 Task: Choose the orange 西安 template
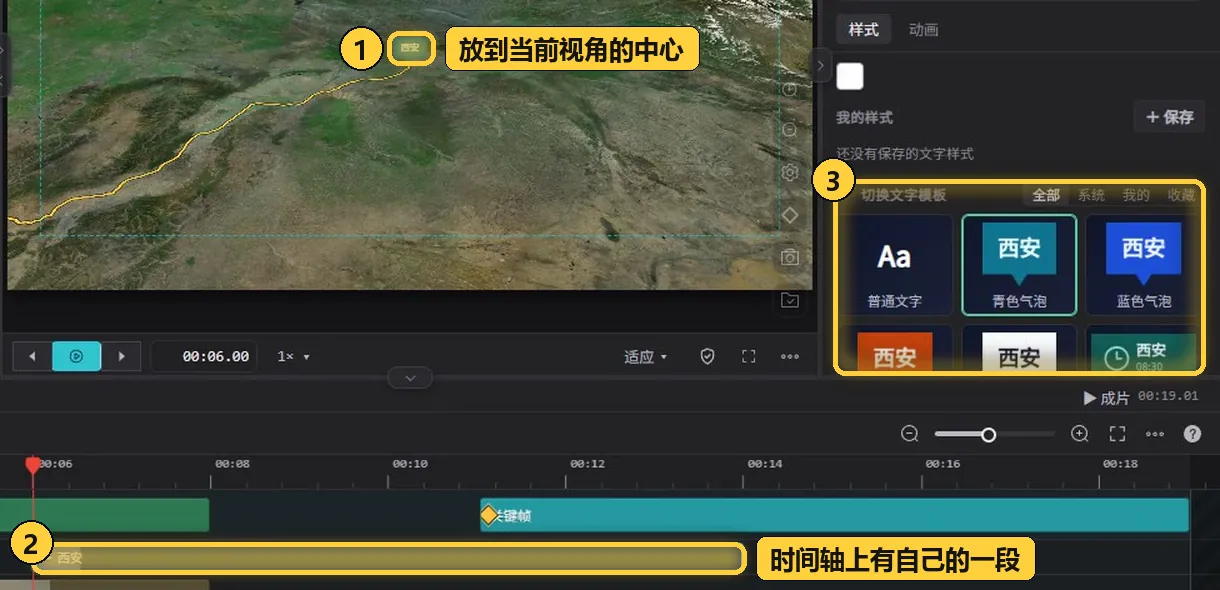coord(894,348)
